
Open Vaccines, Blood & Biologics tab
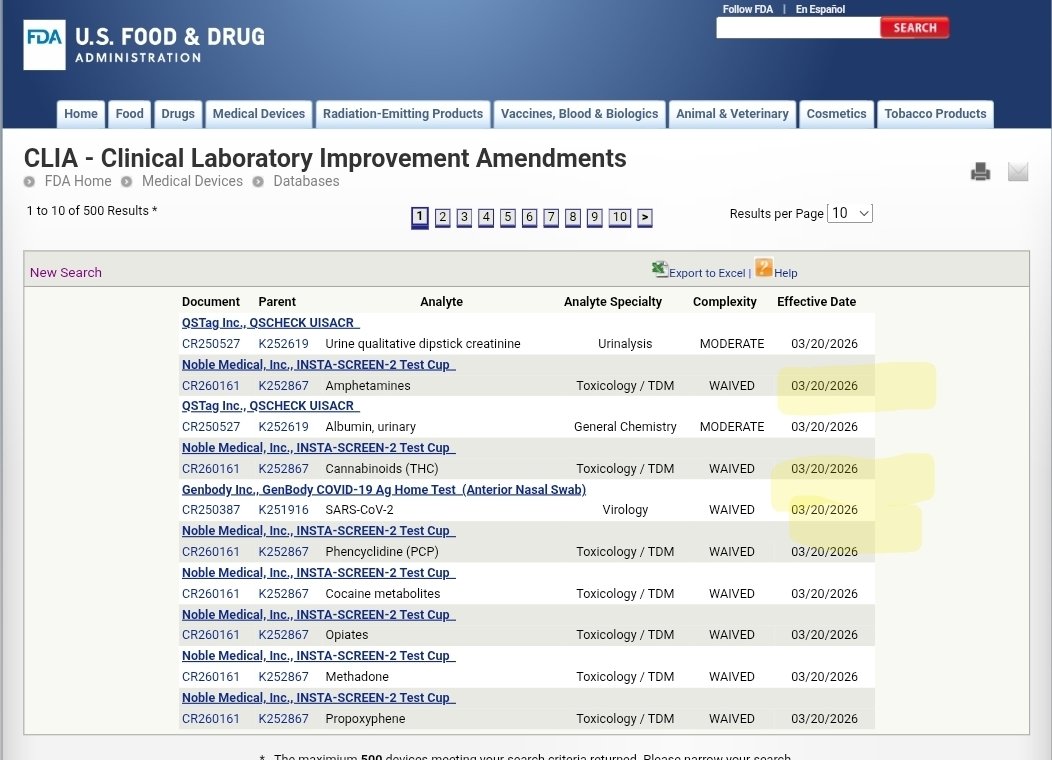(x=580, y=113)
